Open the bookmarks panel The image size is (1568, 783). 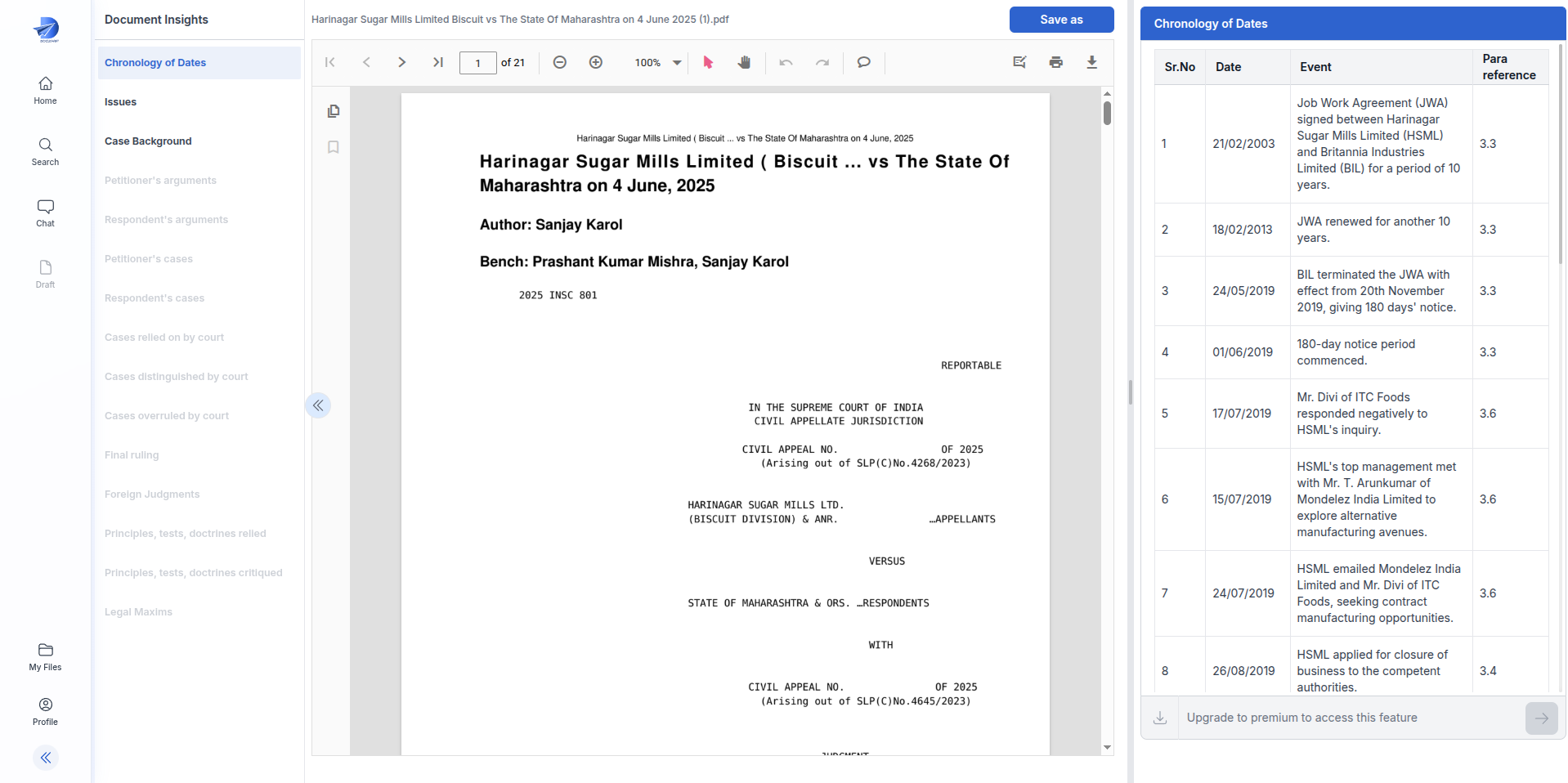[x=334, y=147]
